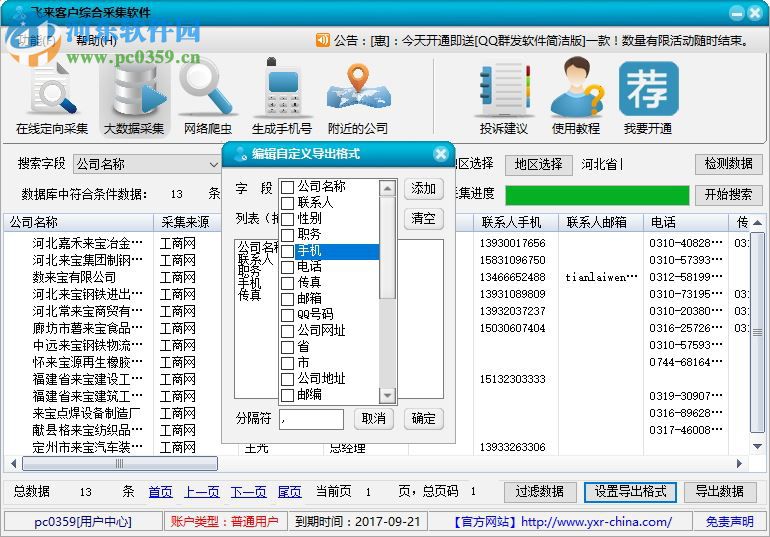
Task: Click the 添加 button in dialog
Action: pos(424,188)
